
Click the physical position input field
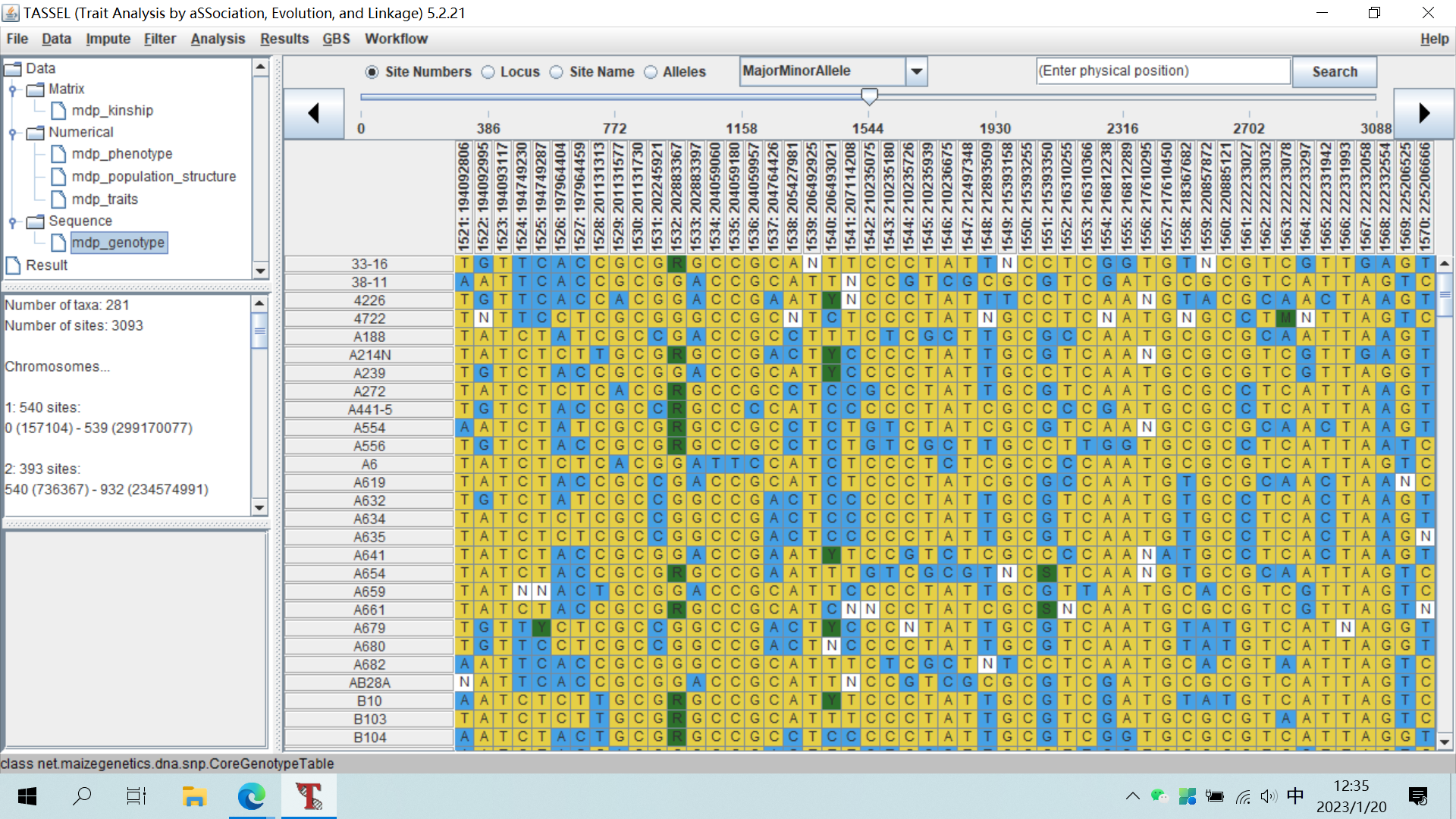pyautogui.click(x=1163, y=71)
